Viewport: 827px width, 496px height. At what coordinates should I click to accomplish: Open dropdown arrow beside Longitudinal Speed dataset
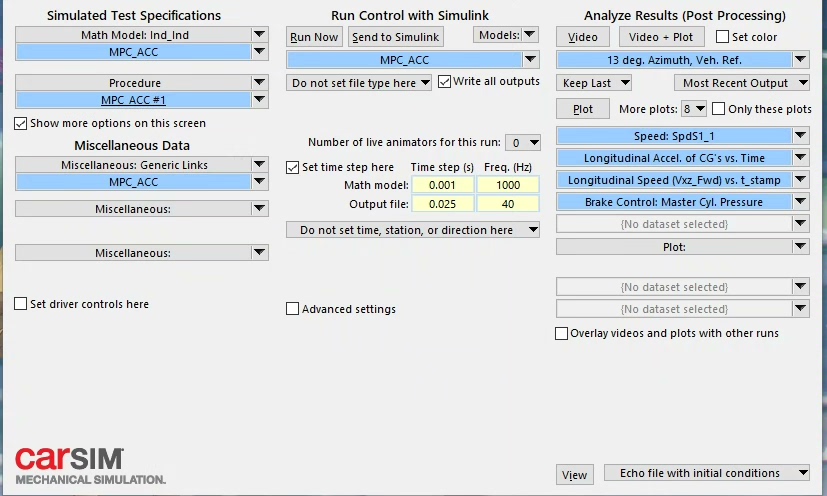tap(801, 180)
